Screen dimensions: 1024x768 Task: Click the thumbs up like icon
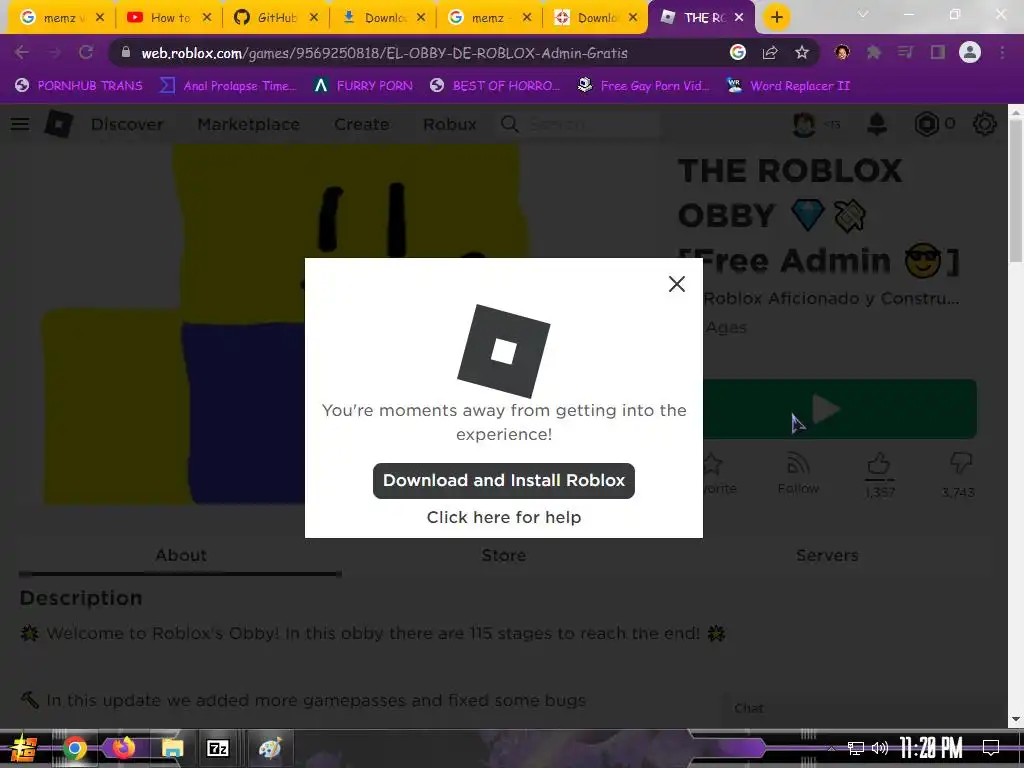click(x=879, y=464)
